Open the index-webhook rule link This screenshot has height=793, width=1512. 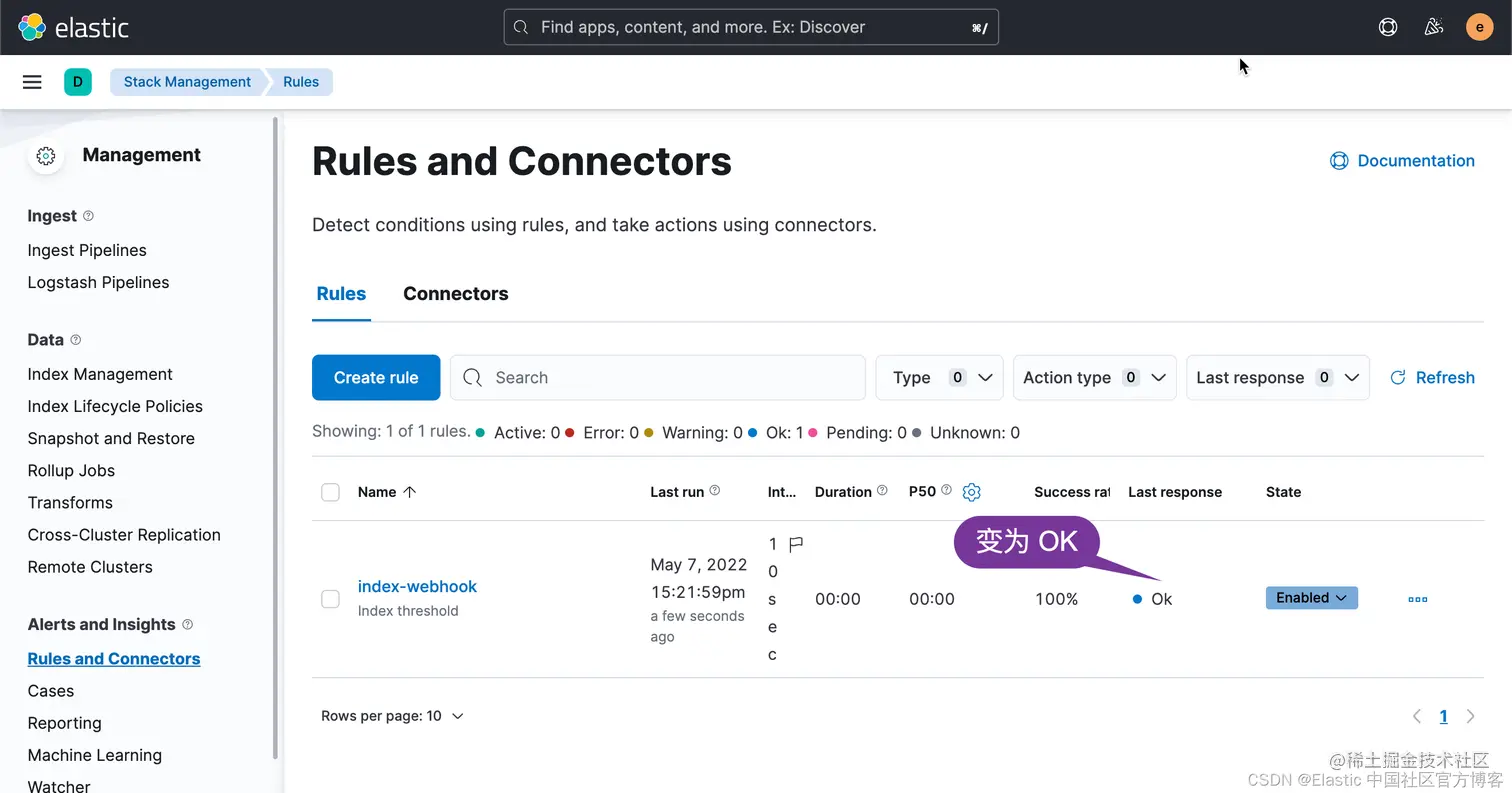417,587
